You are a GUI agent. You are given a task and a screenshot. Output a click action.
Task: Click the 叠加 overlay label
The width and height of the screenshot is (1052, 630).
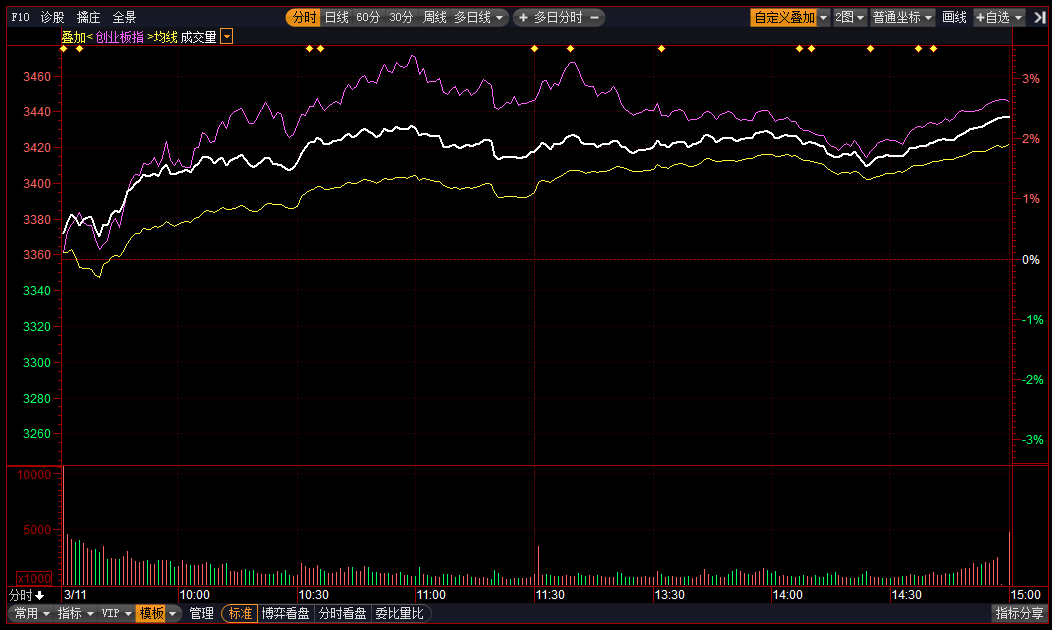(x=74, y=37)
